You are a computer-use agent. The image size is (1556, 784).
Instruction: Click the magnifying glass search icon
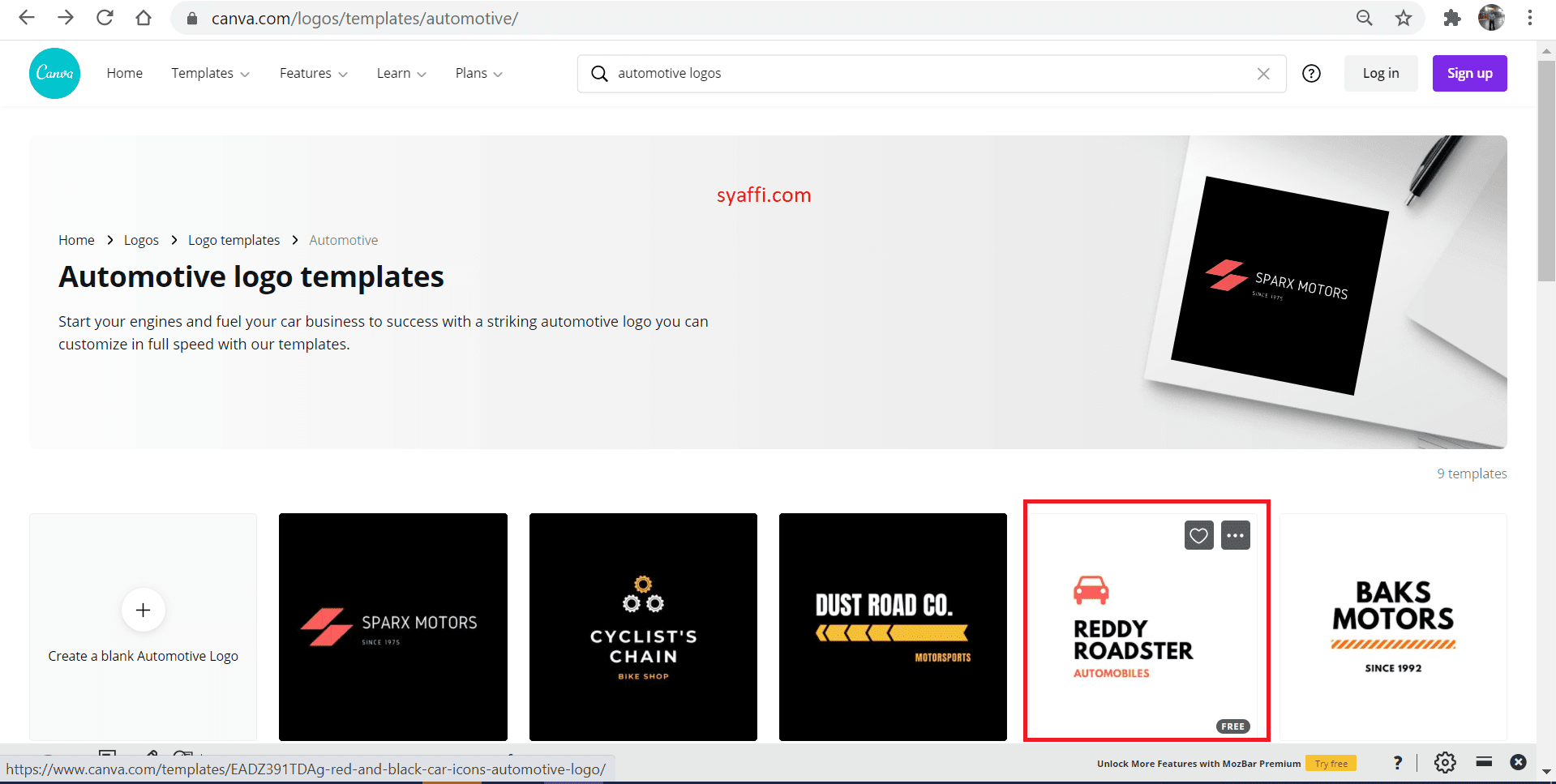pos(599,73)
